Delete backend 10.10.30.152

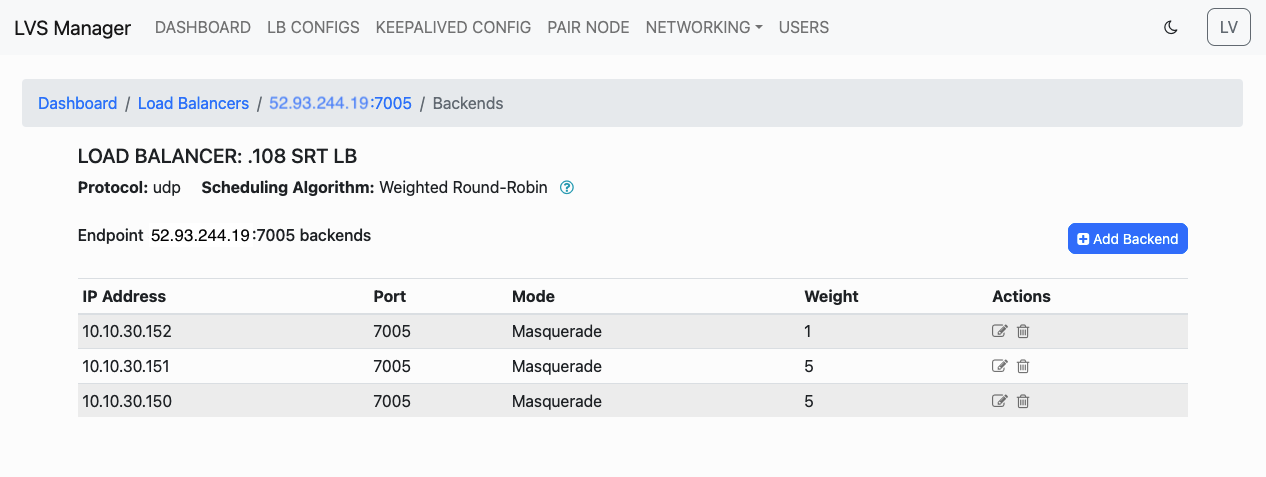(1023, 332)
